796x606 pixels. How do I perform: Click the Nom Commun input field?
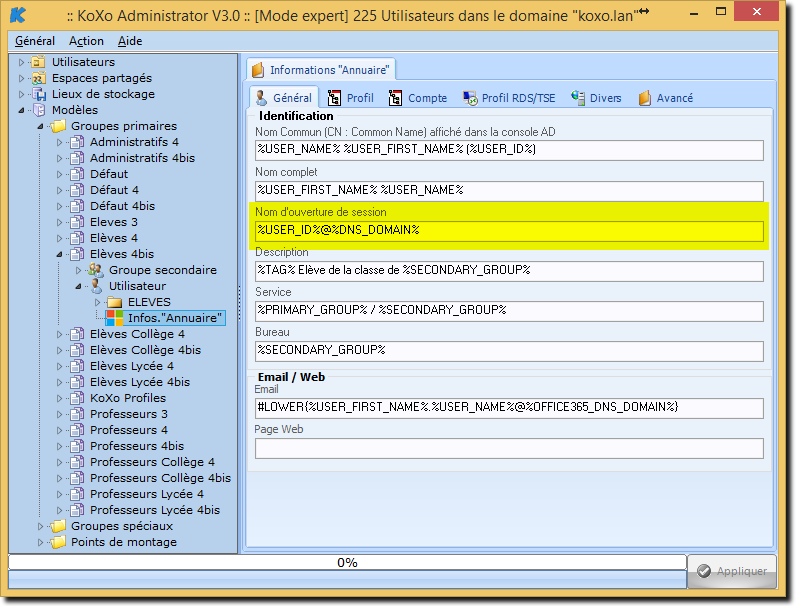point(509,150)
